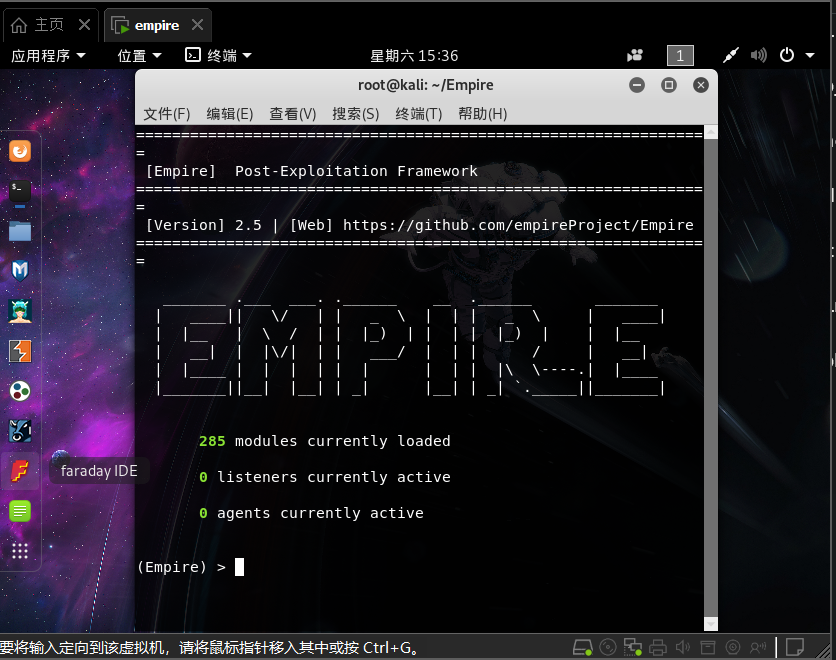
Task: Click VMware printer status icon
Action: coord(657,647)
